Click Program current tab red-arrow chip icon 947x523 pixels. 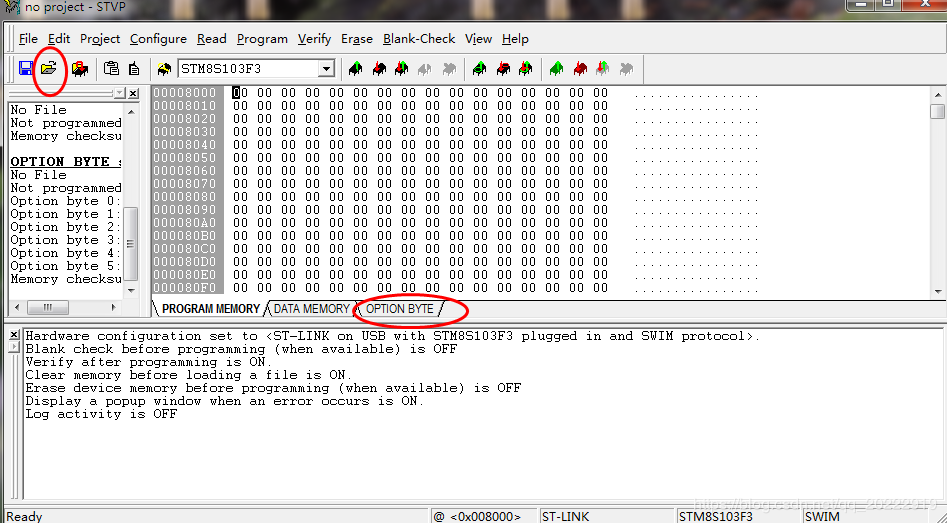click(x=379, y=69)
